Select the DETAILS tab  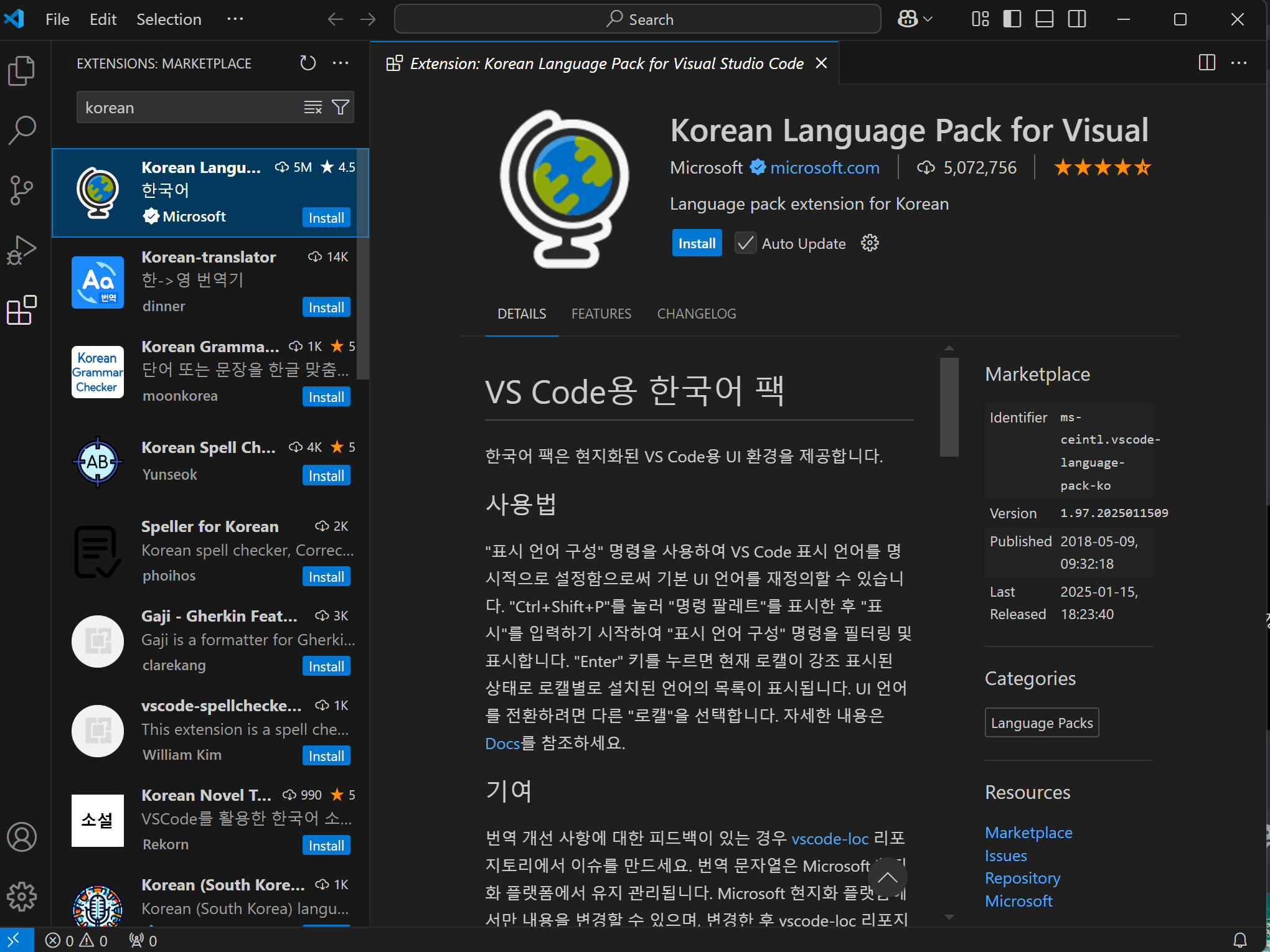(522, 314)
